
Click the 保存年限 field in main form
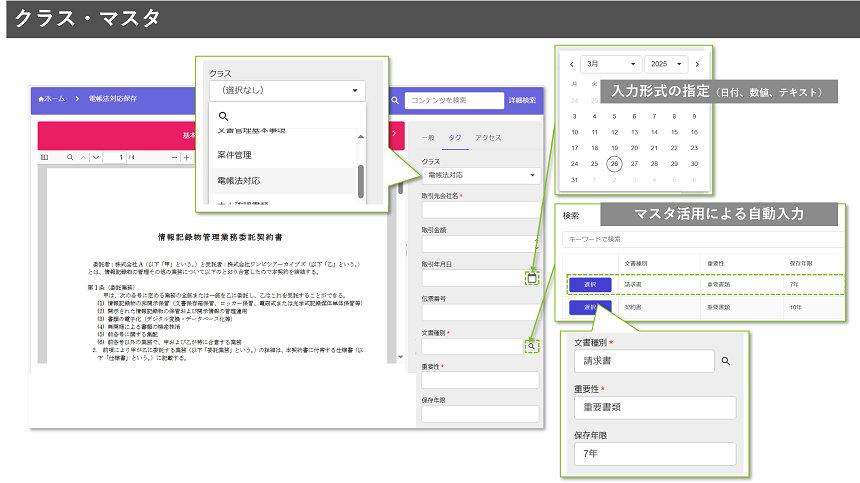click(480, 414)
